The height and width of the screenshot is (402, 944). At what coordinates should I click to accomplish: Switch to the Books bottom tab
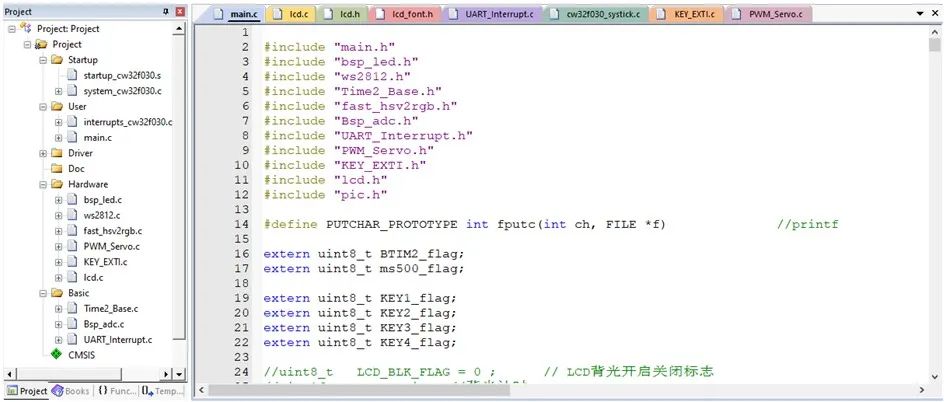click(70, 391)
